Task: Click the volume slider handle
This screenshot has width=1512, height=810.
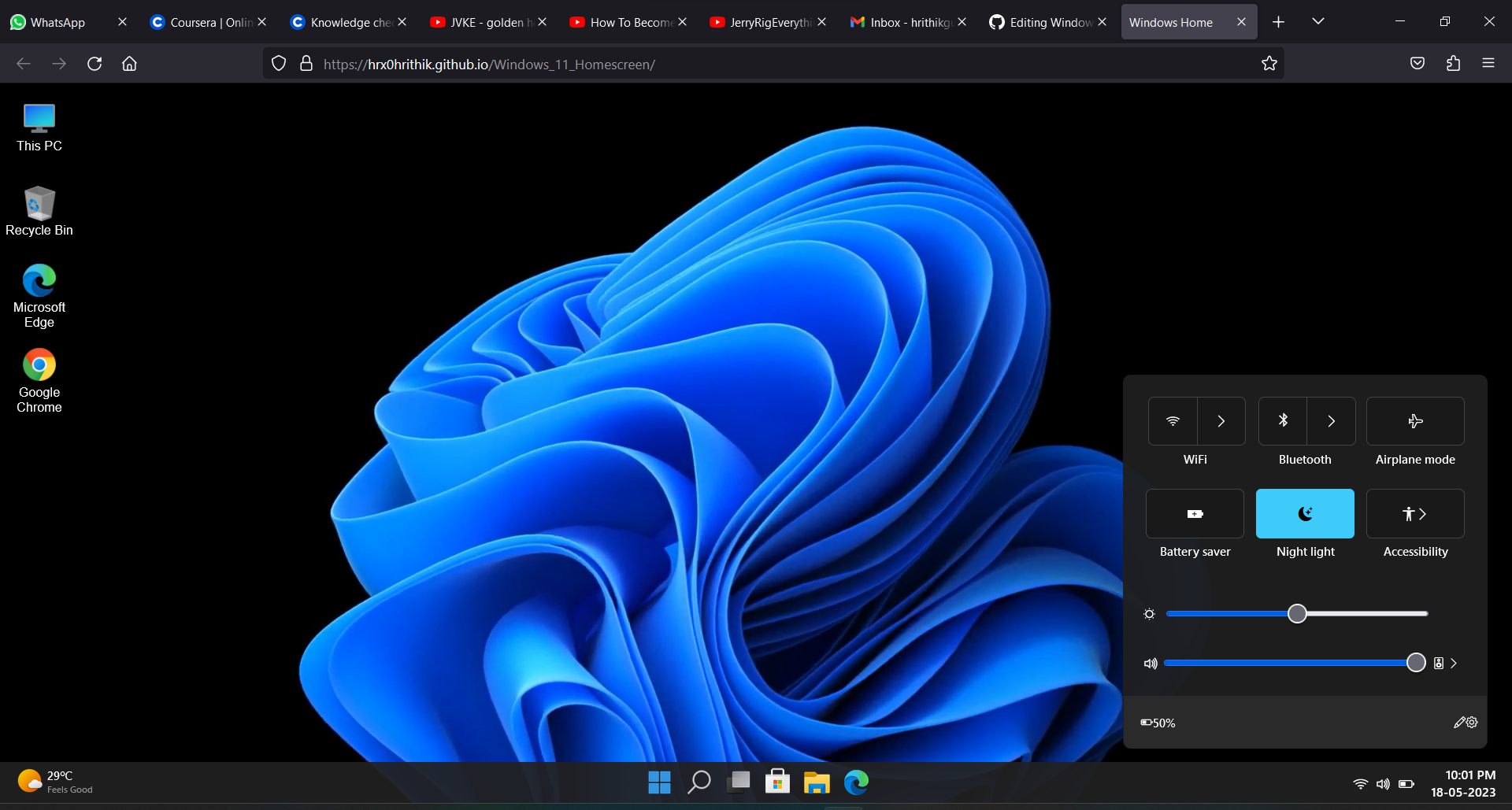Action: pos(1416,663)
